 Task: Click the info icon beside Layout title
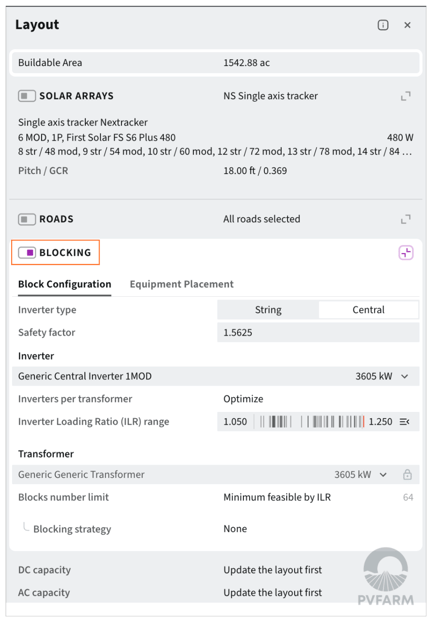(383, 25)
